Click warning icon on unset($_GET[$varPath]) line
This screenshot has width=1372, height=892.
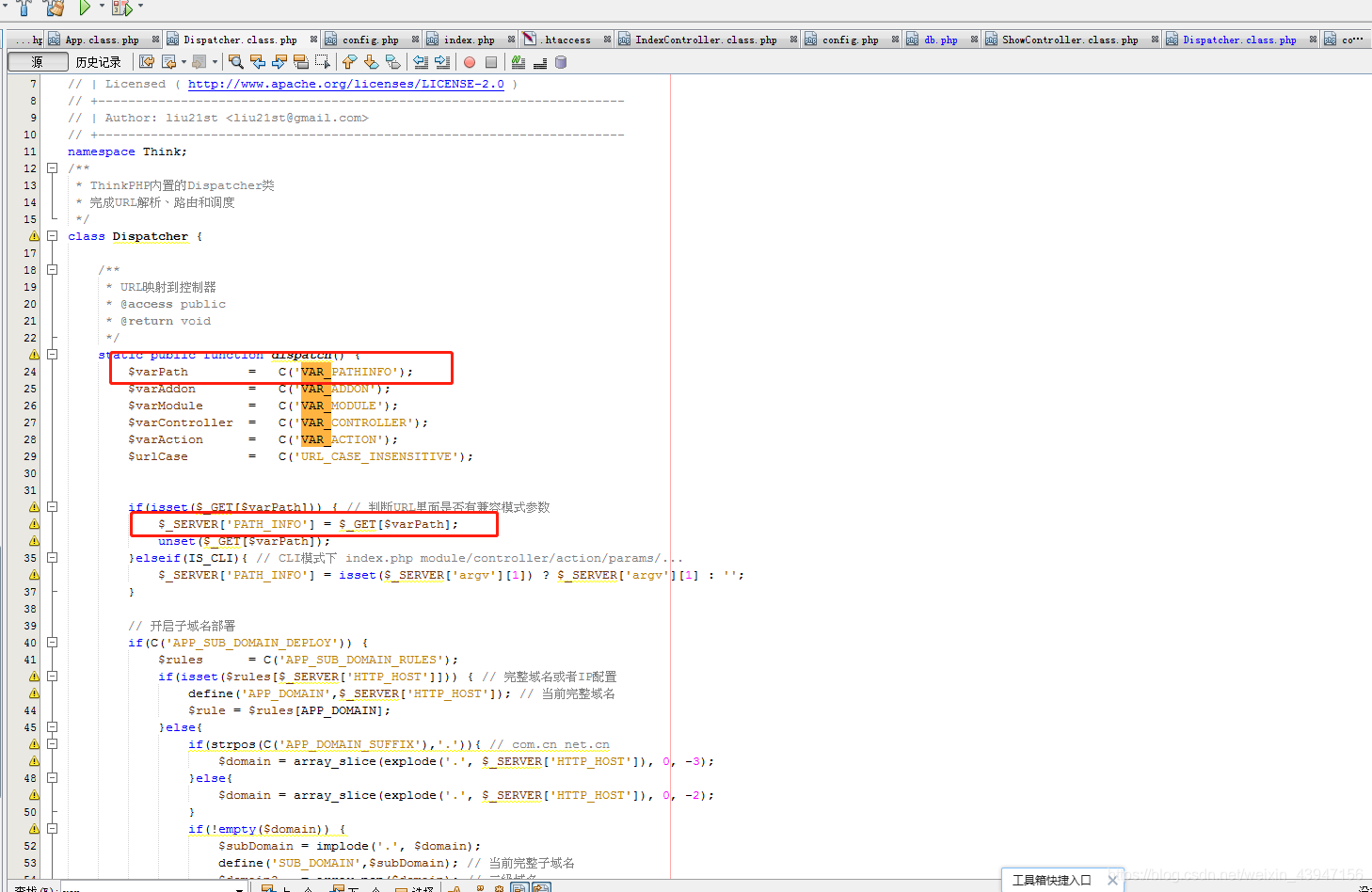point(34,541)
